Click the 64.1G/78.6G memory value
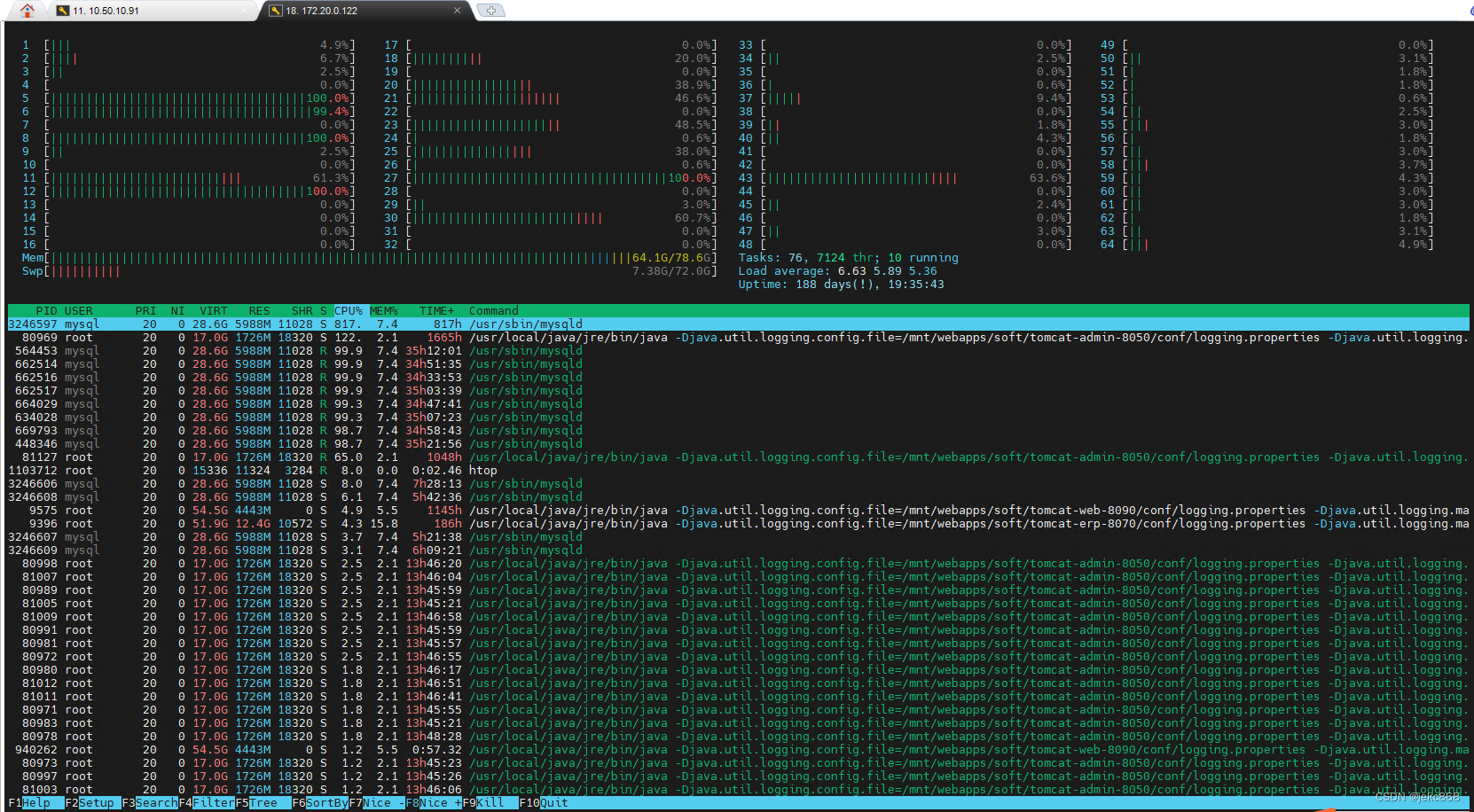 tap(670, 258)
